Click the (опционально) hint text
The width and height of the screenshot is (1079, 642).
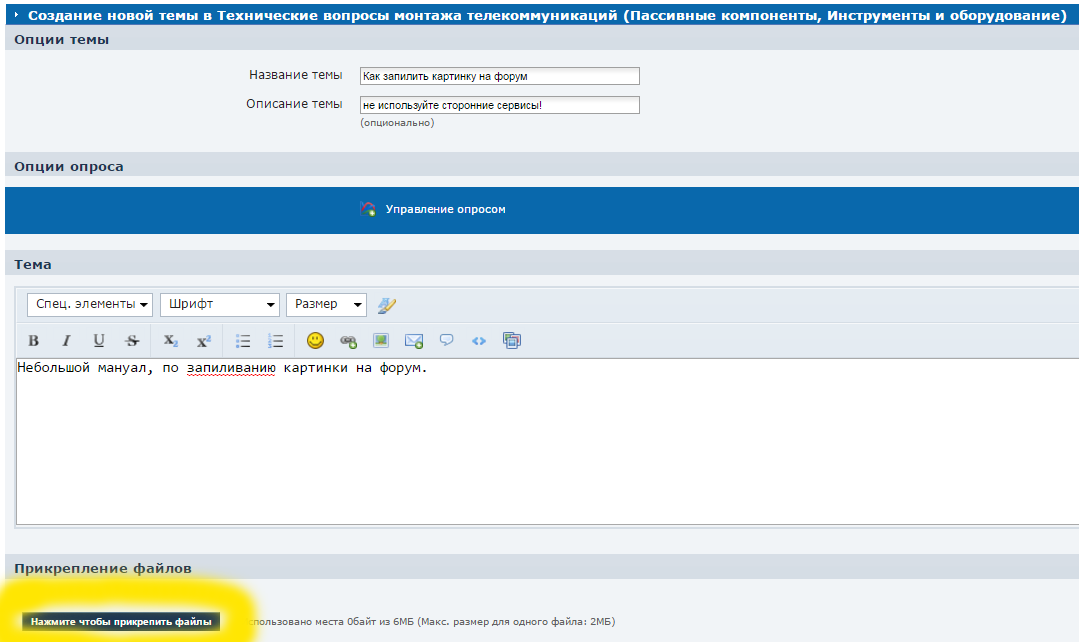[x=397, y=122]
